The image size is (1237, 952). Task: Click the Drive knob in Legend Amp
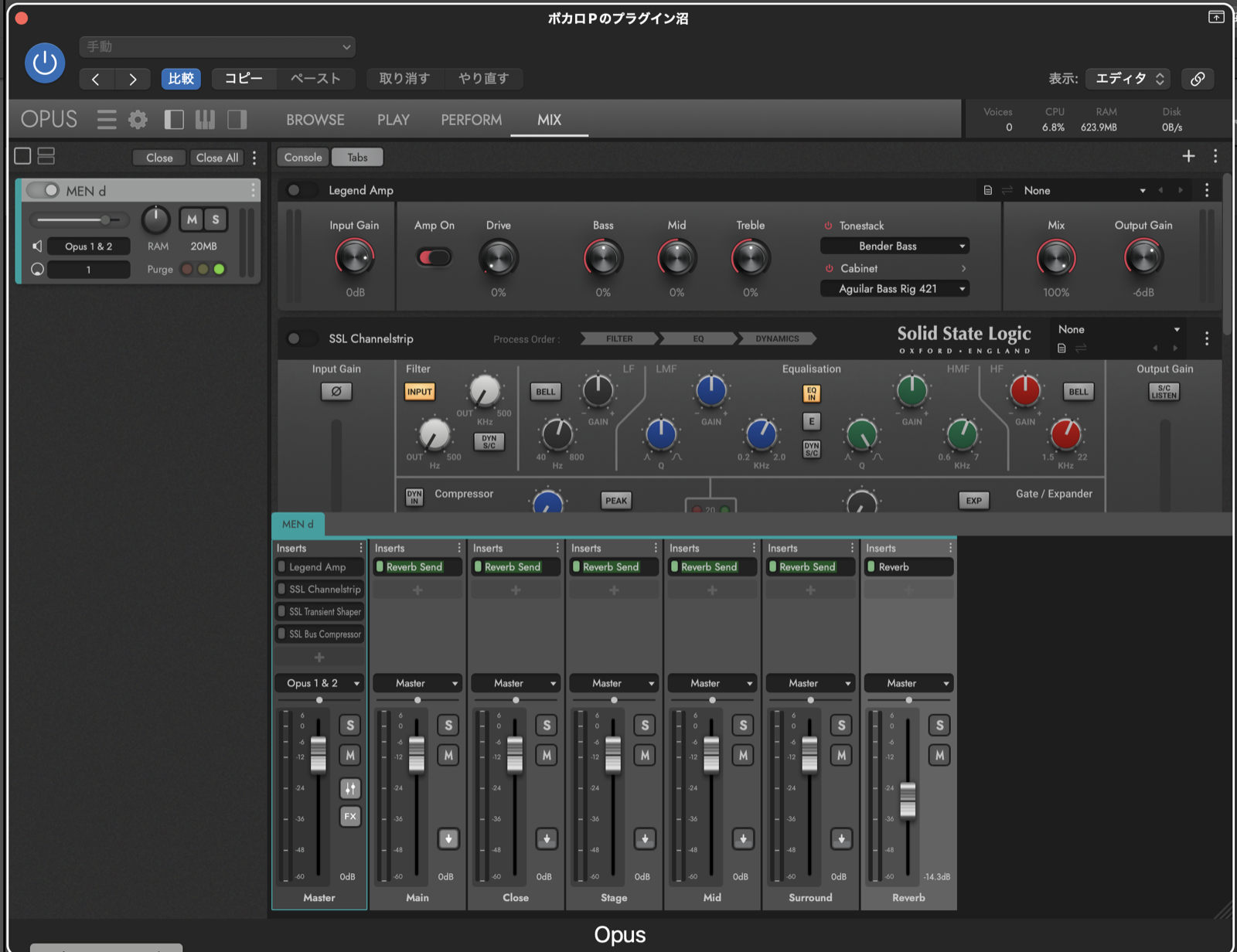point(499,258)
